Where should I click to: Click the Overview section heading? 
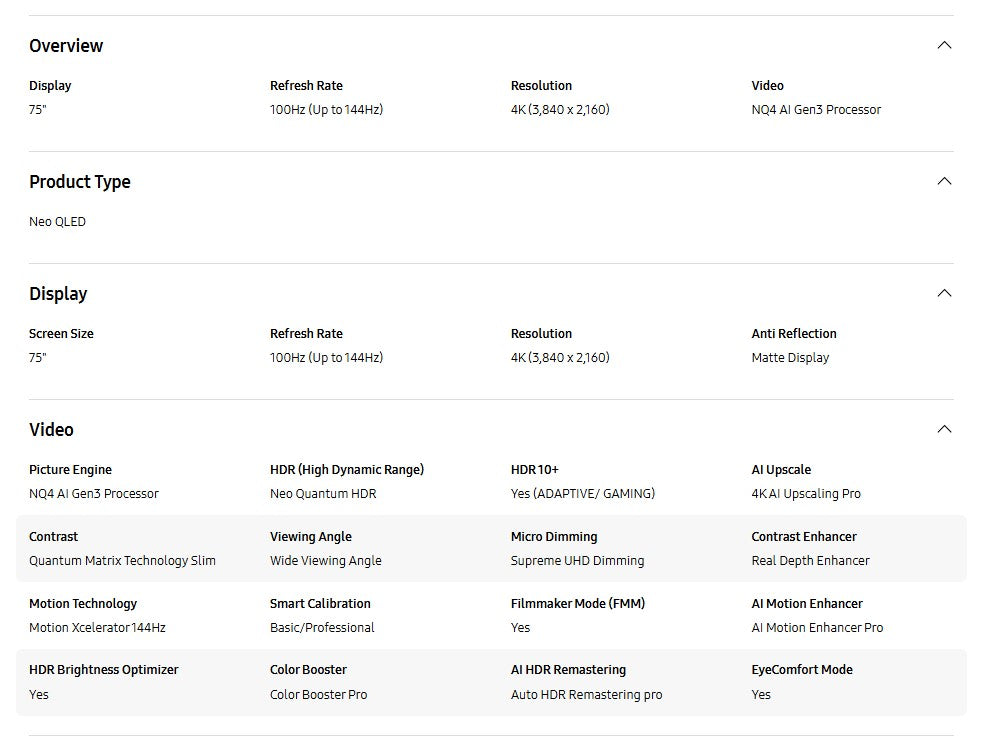(66, 46)
